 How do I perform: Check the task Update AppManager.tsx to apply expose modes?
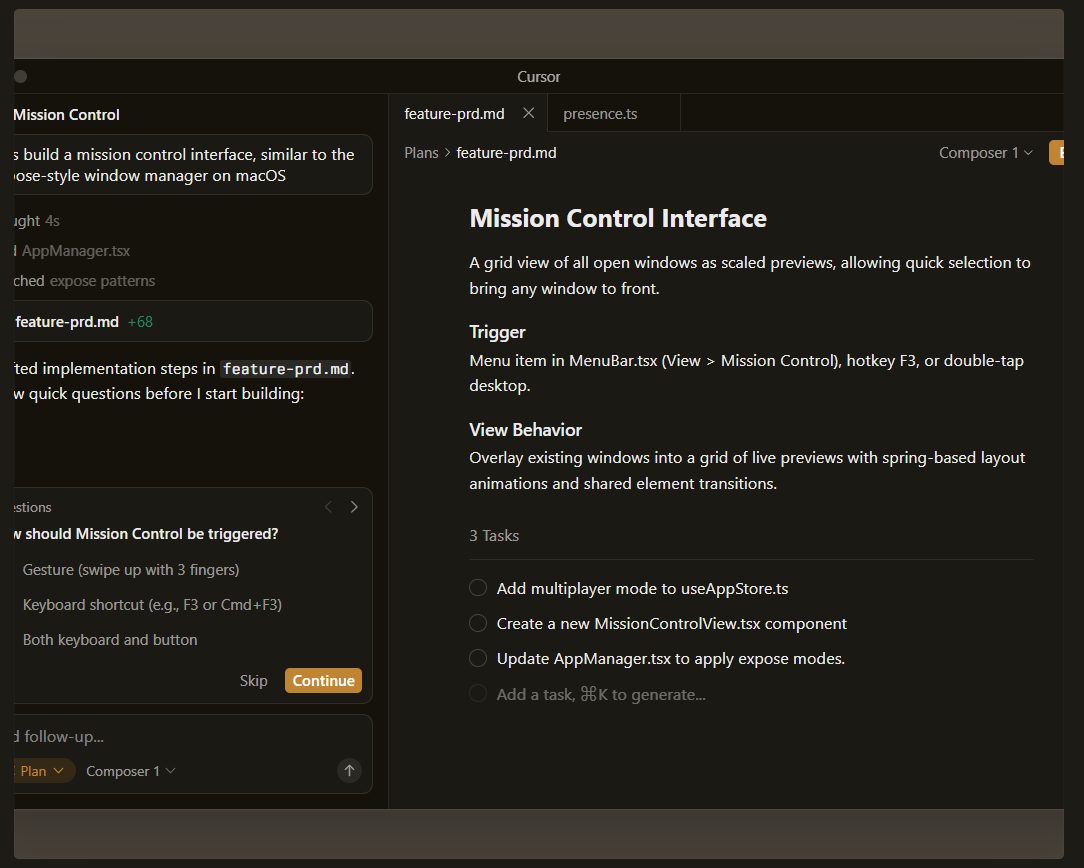(x=477, y=658)
